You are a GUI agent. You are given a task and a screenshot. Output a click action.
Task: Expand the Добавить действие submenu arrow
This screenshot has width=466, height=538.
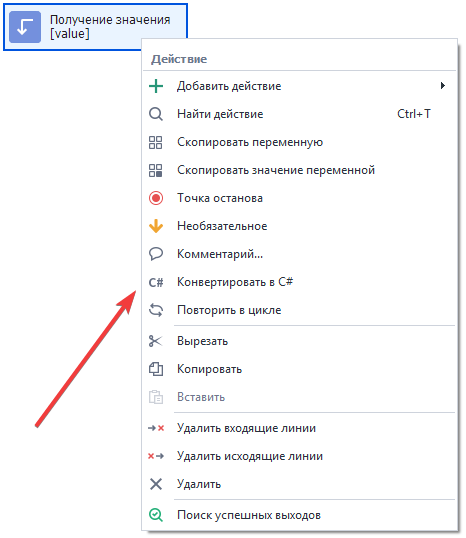443,85
